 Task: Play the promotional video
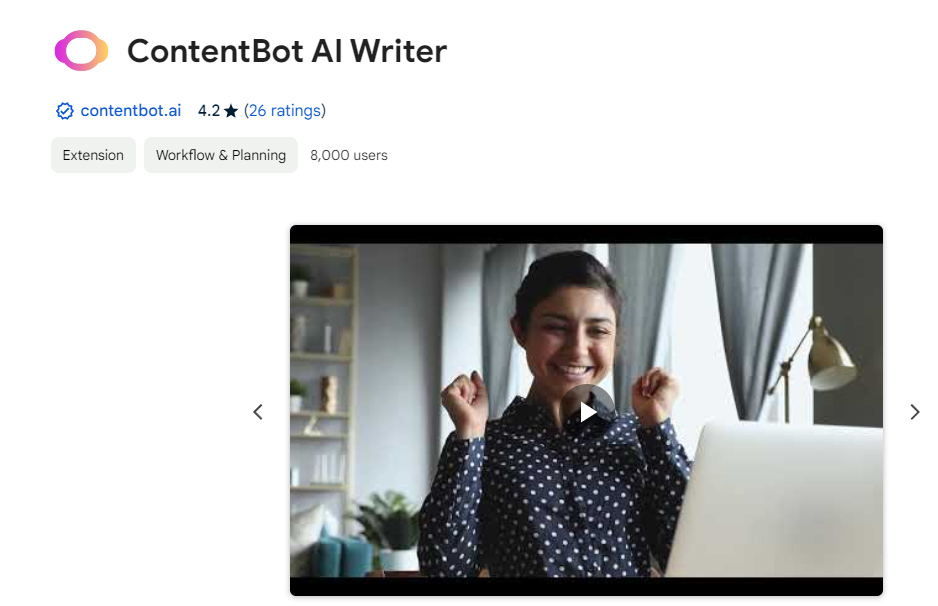tap(587, 412)
